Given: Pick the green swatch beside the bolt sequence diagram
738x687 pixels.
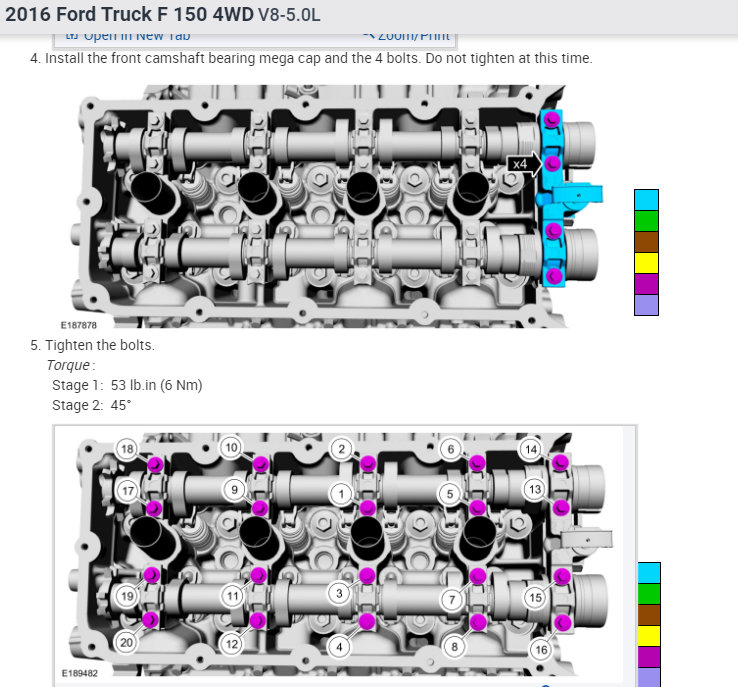Looking at the screenshot, I should pyautogui.click(x=649, y=594).
